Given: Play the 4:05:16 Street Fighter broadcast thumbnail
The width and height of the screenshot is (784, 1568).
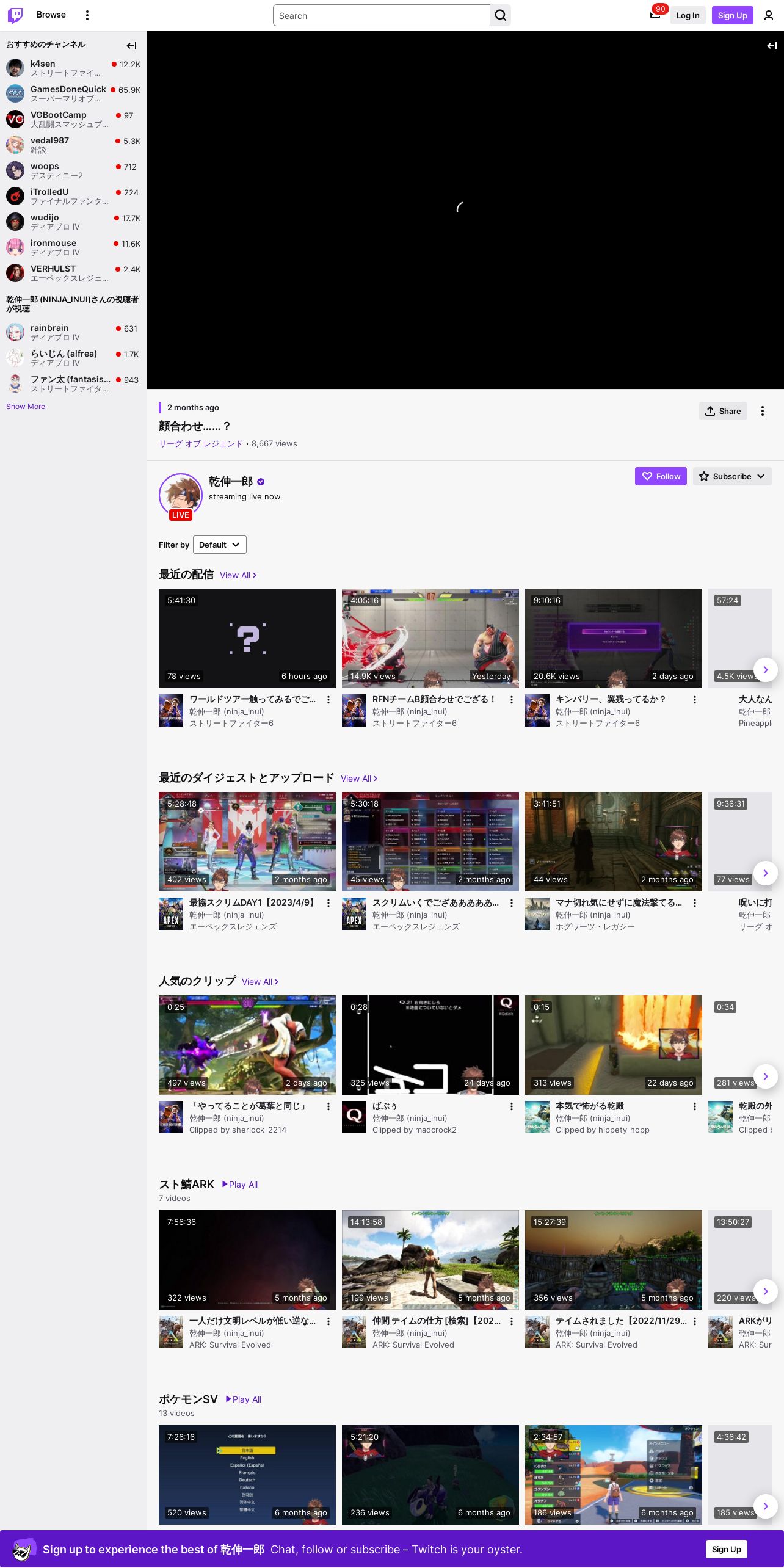Looking at the screenshot, I should point(430,638).
